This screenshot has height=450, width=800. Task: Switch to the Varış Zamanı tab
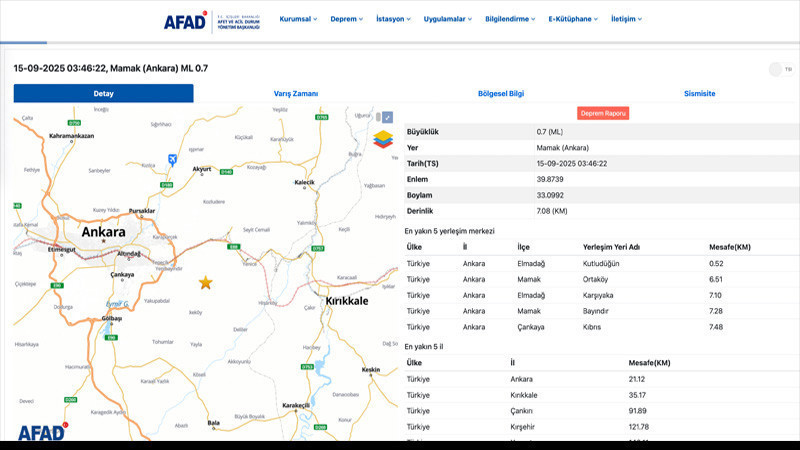(296, 93)
